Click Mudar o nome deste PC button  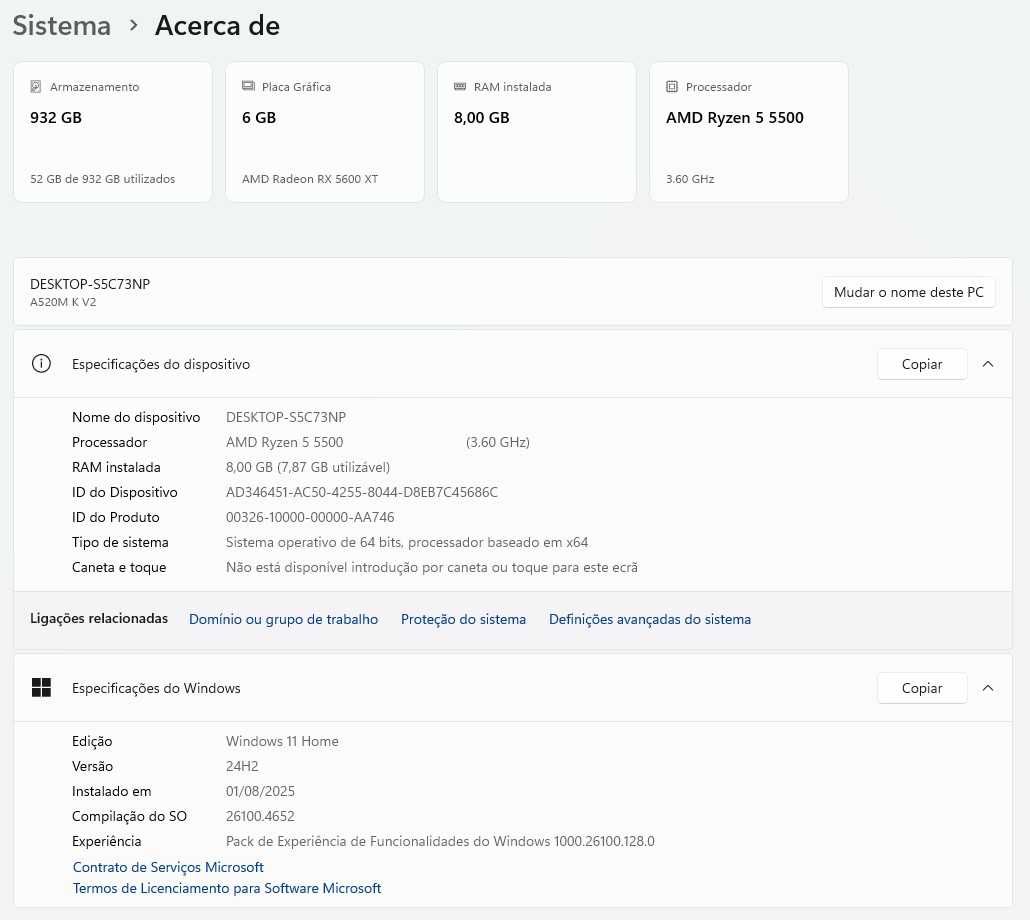(x=908, y=292)
